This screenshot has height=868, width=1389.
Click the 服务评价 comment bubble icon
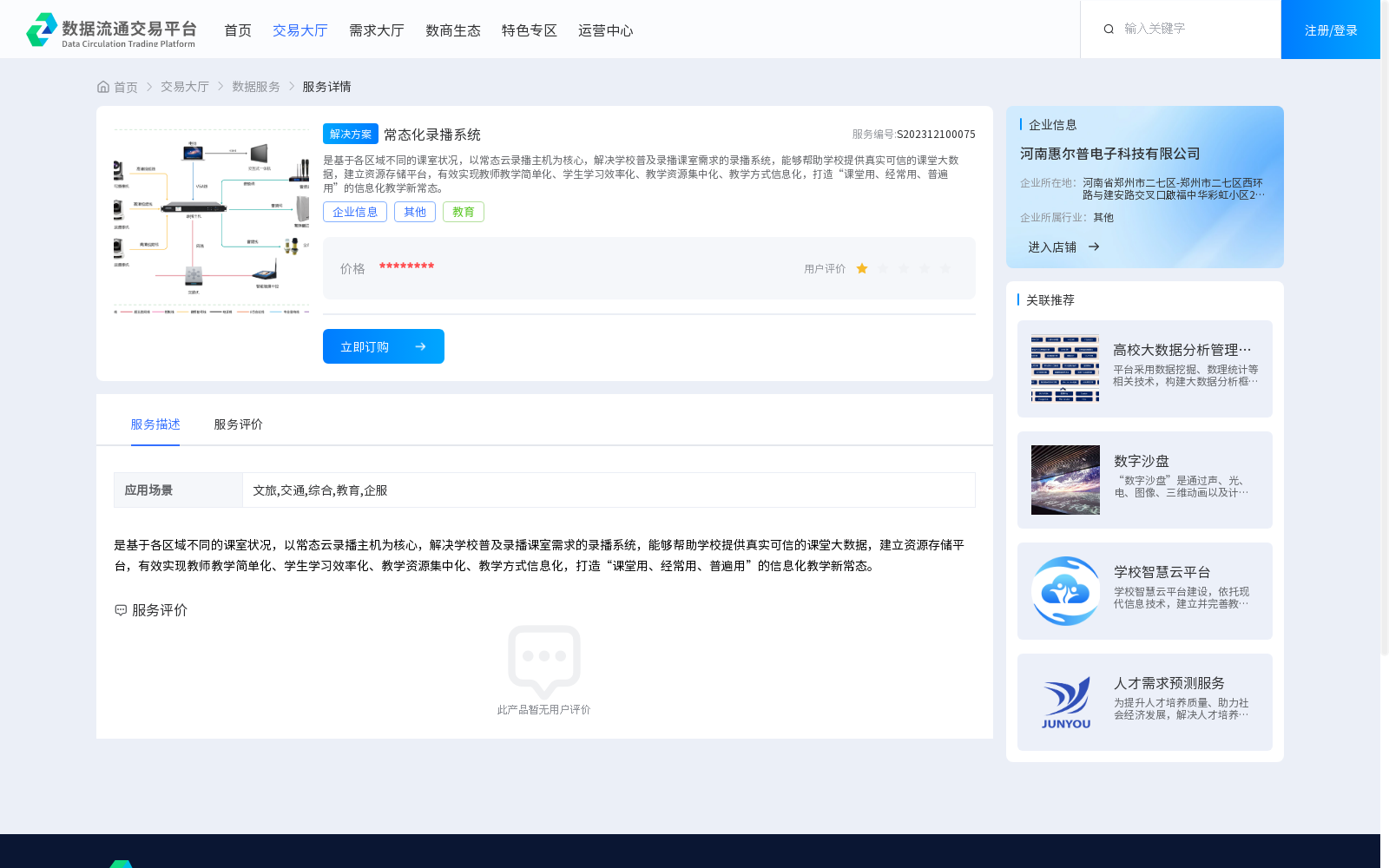(121, 610)
